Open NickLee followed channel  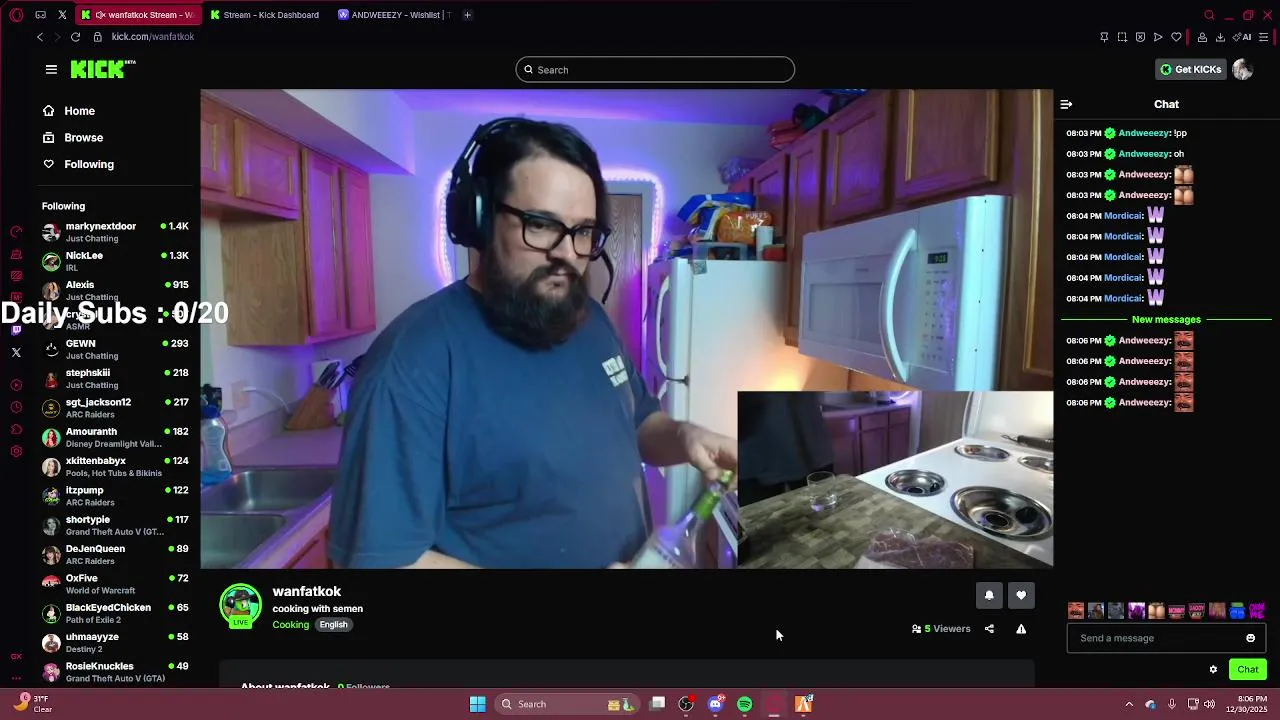click(x=115, y=261)
